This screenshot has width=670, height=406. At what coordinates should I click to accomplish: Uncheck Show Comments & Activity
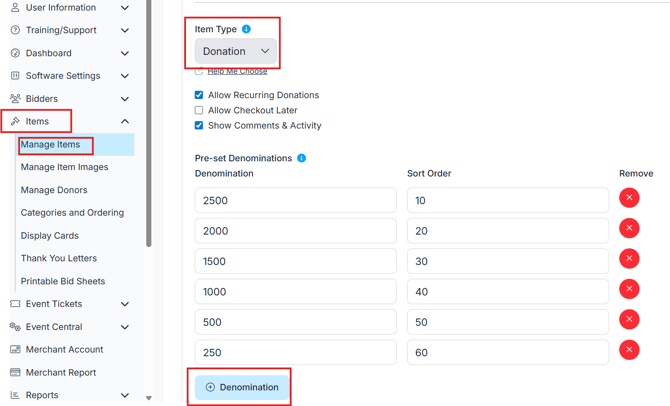click(199, 126)
